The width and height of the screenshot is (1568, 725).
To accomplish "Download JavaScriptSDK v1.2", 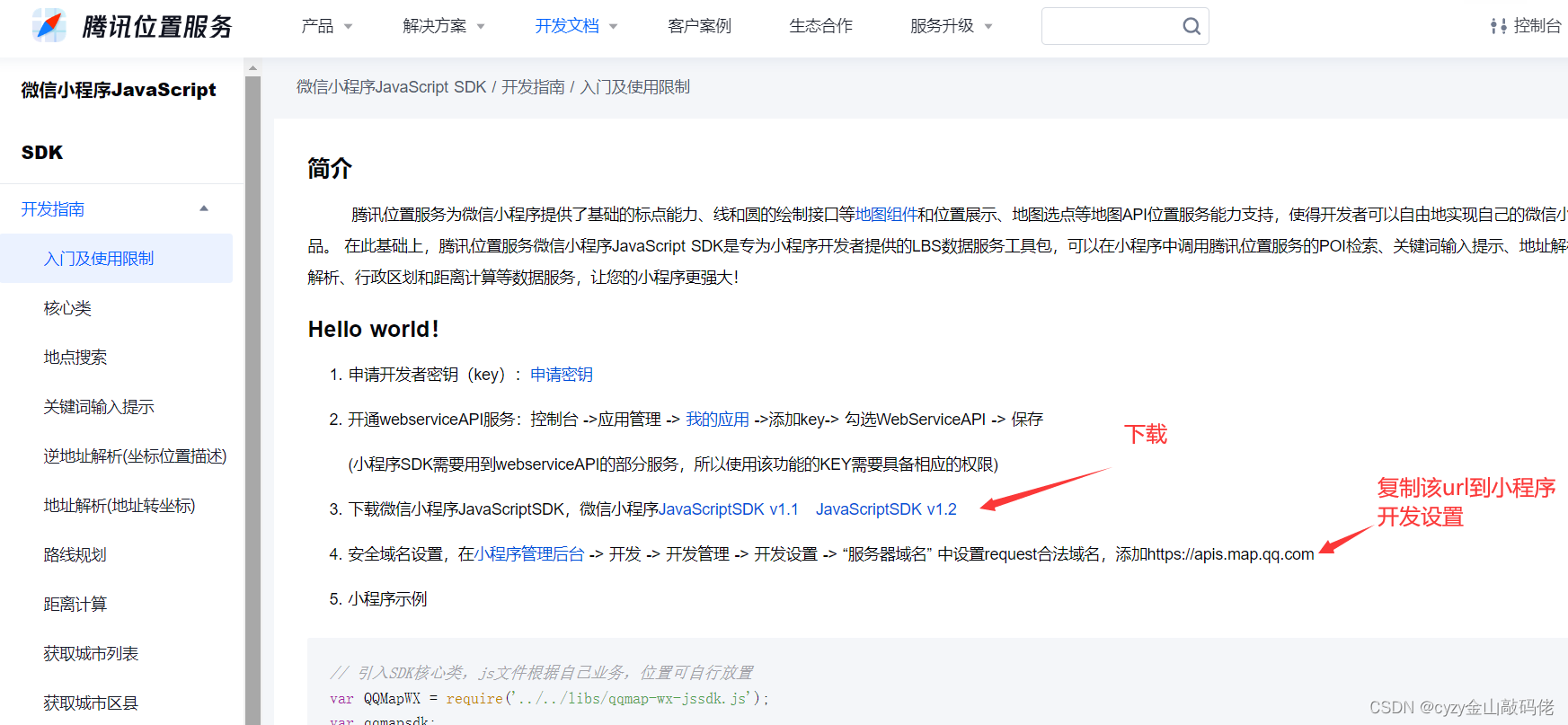I will 886,509.
